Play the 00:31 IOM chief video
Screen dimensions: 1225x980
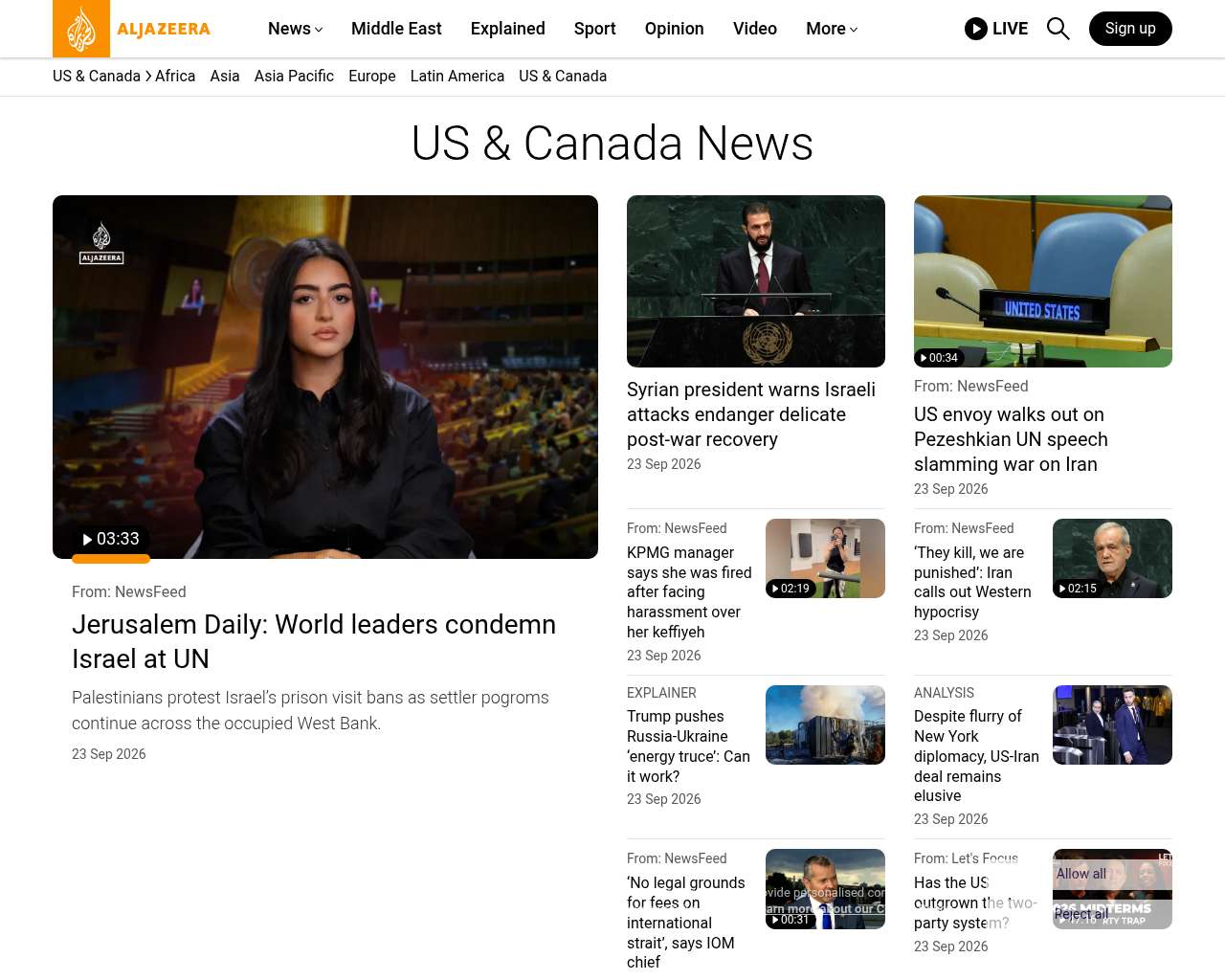pyautogui.click(x=791, y=920)
